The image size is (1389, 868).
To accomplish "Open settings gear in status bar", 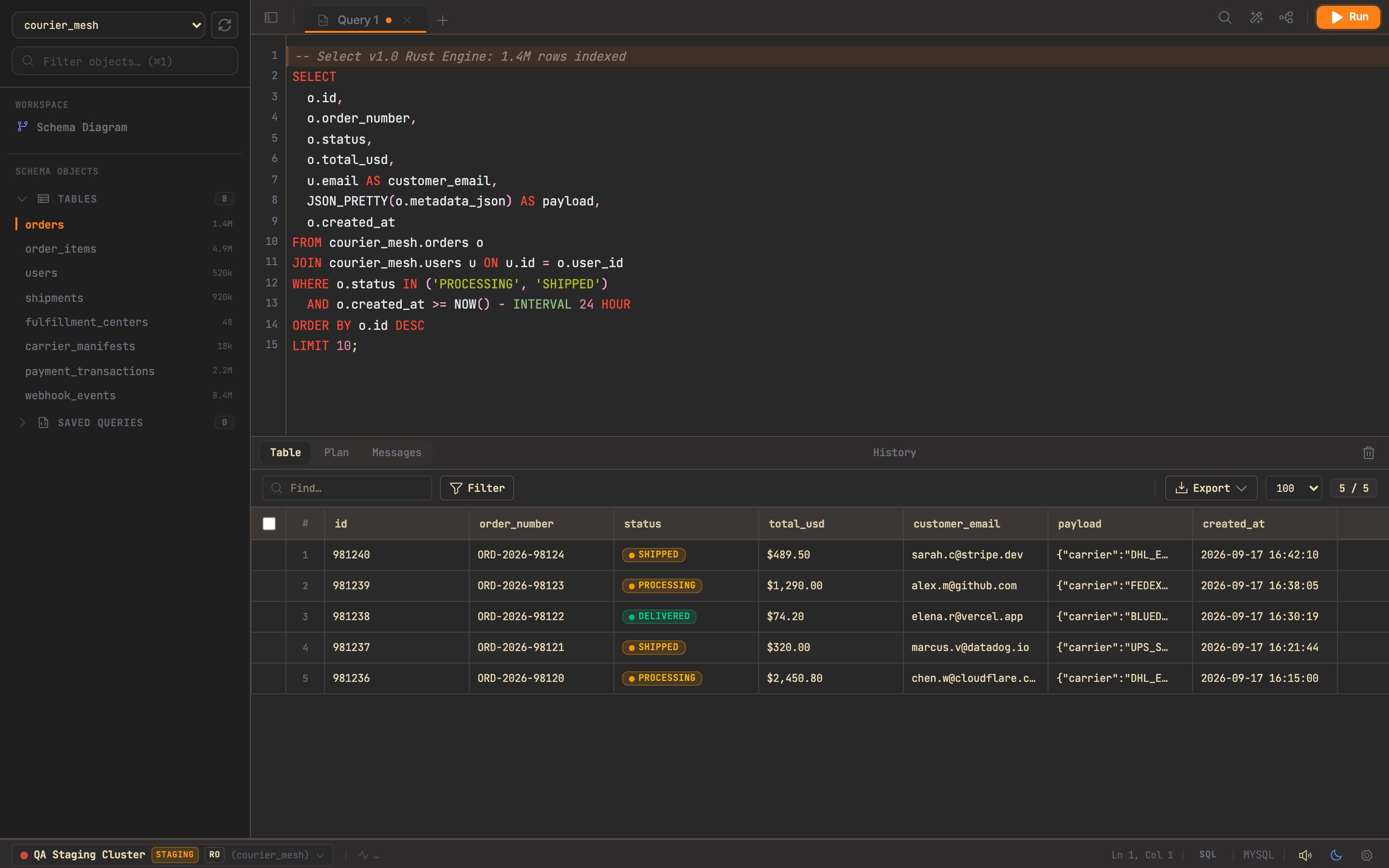I will pyautogui.click(x=1367, y=855).
